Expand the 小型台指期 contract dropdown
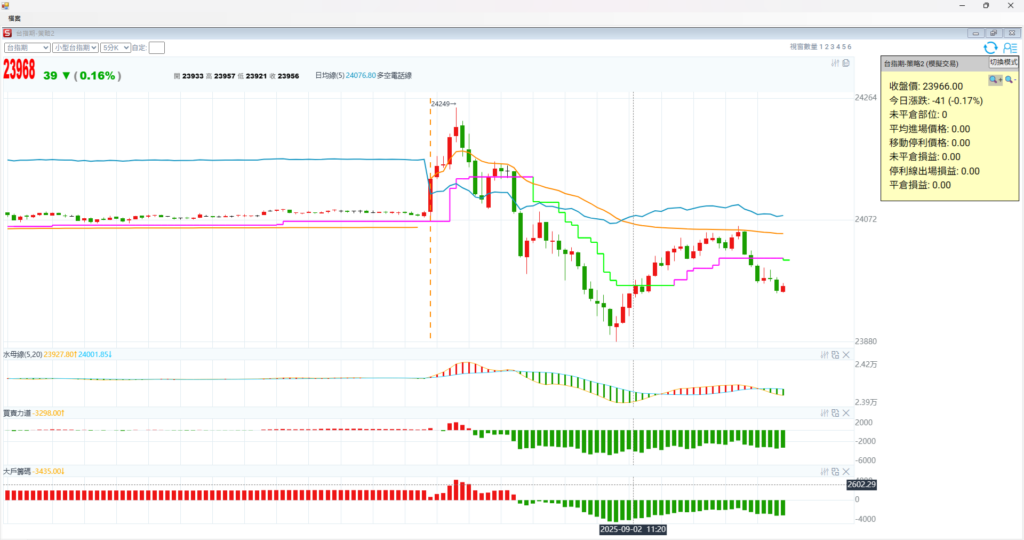 pos(75,47)
